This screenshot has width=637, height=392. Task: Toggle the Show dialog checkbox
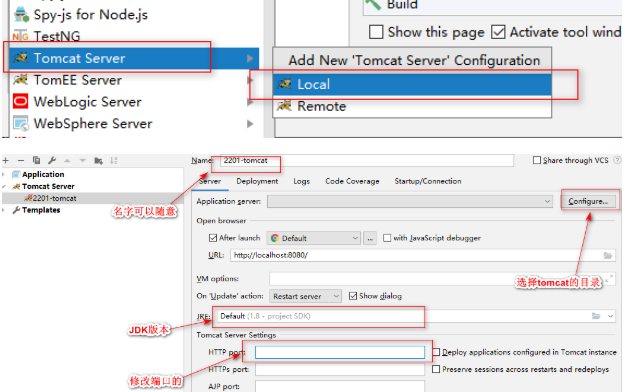353,296
